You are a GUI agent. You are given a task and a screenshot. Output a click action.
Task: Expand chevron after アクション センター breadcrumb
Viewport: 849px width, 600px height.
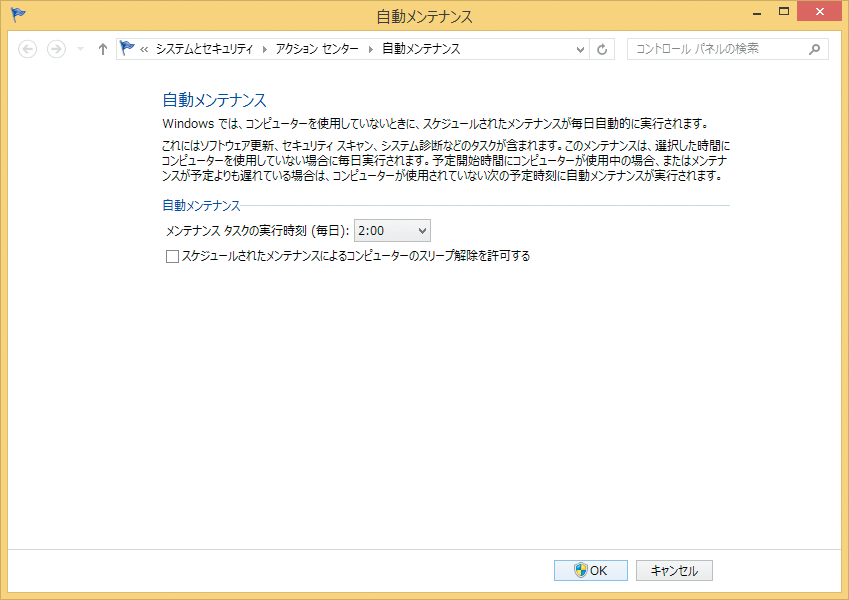click(x=371, y=49)
